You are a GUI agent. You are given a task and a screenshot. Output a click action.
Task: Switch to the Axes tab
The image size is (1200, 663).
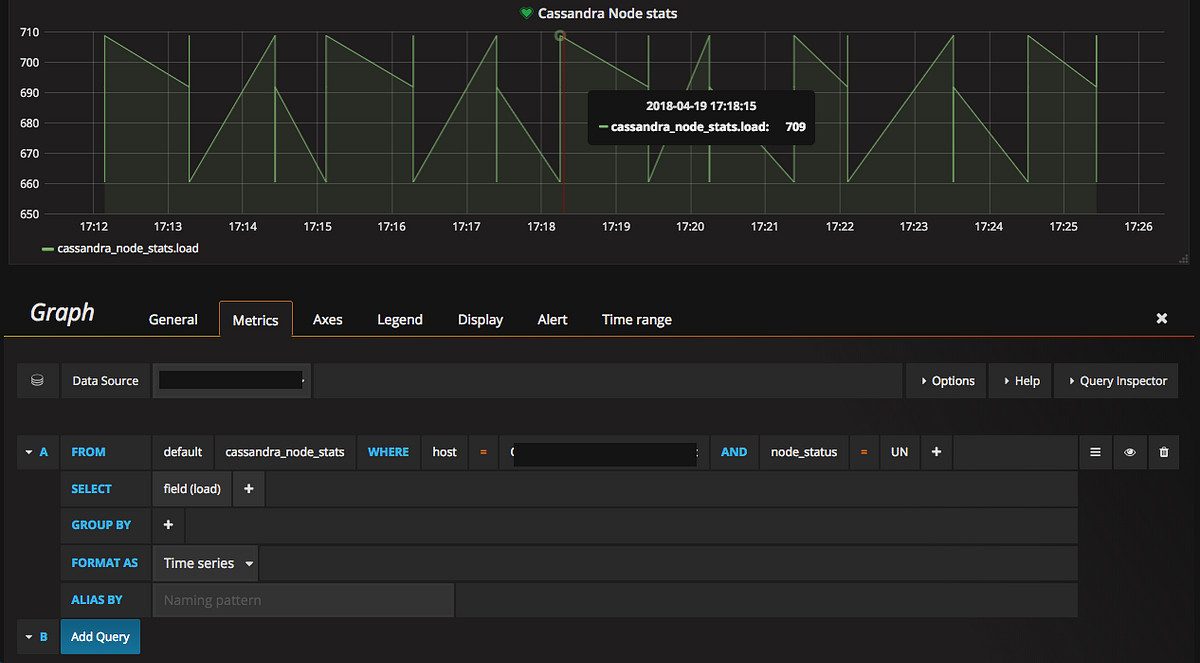coord(327,319)
